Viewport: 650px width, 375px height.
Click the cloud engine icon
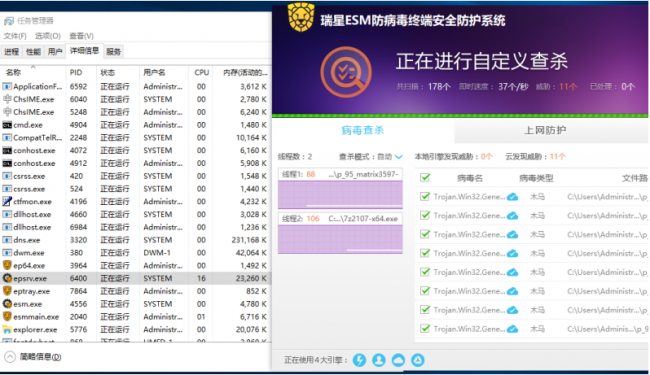(398, 360)
